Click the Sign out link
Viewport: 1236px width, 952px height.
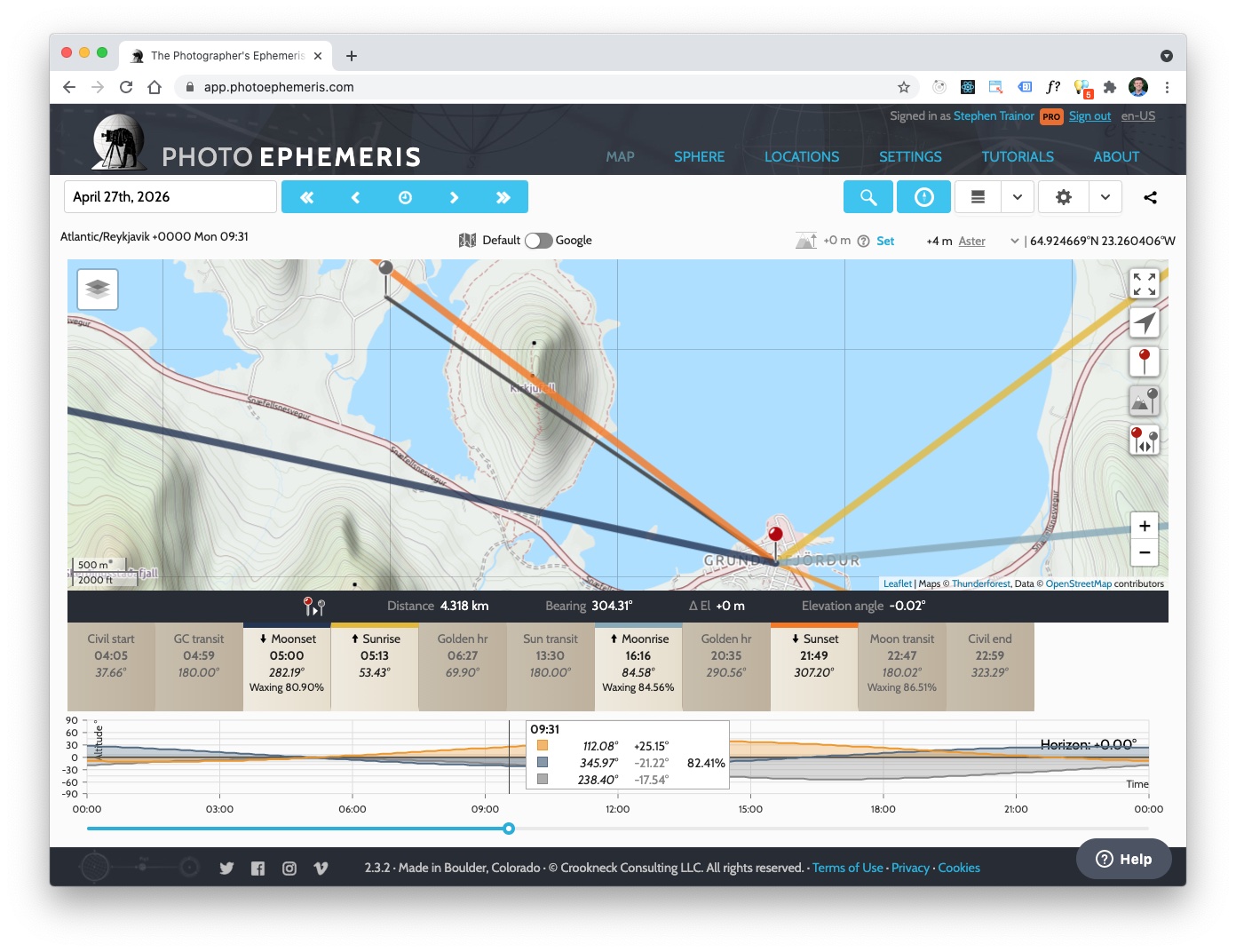(1089, 116)
